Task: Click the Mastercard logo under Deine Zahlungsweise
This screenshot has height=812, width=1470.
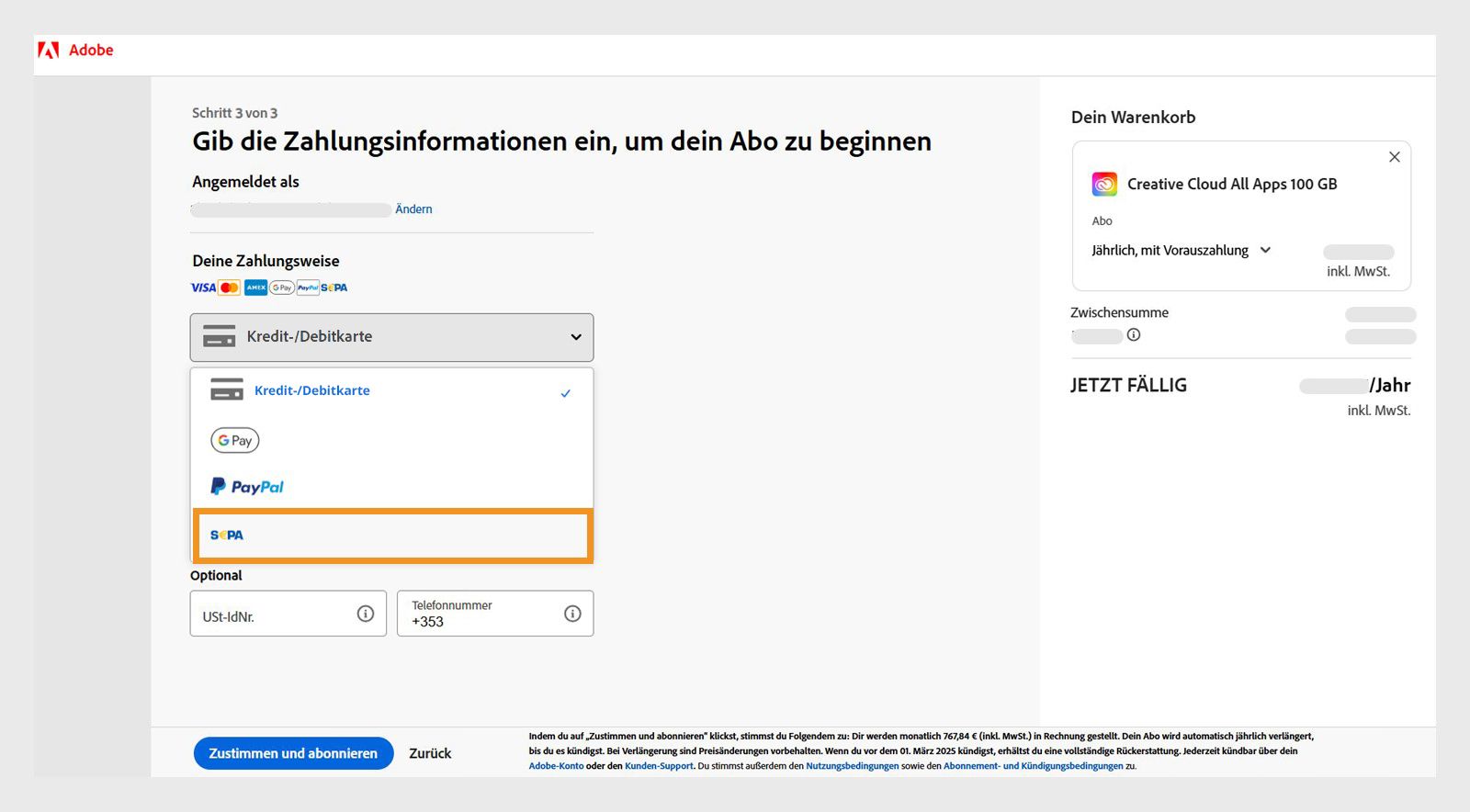Action: point(230,288)
